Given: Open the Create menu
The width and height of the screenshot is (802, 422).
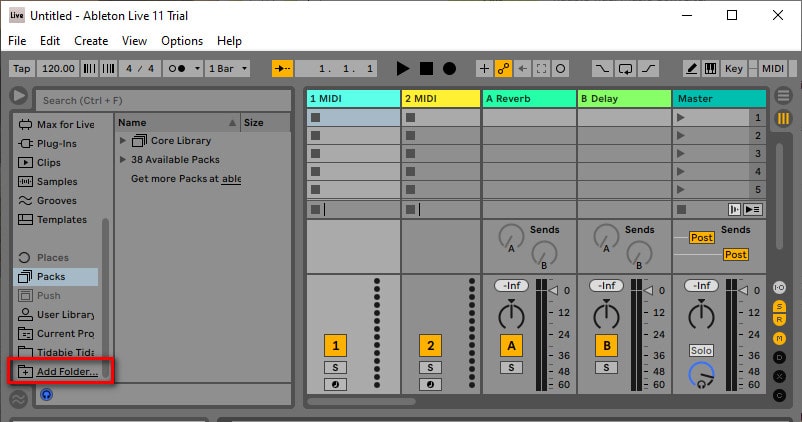Looking at the screenshot, I should click(91, 41).
